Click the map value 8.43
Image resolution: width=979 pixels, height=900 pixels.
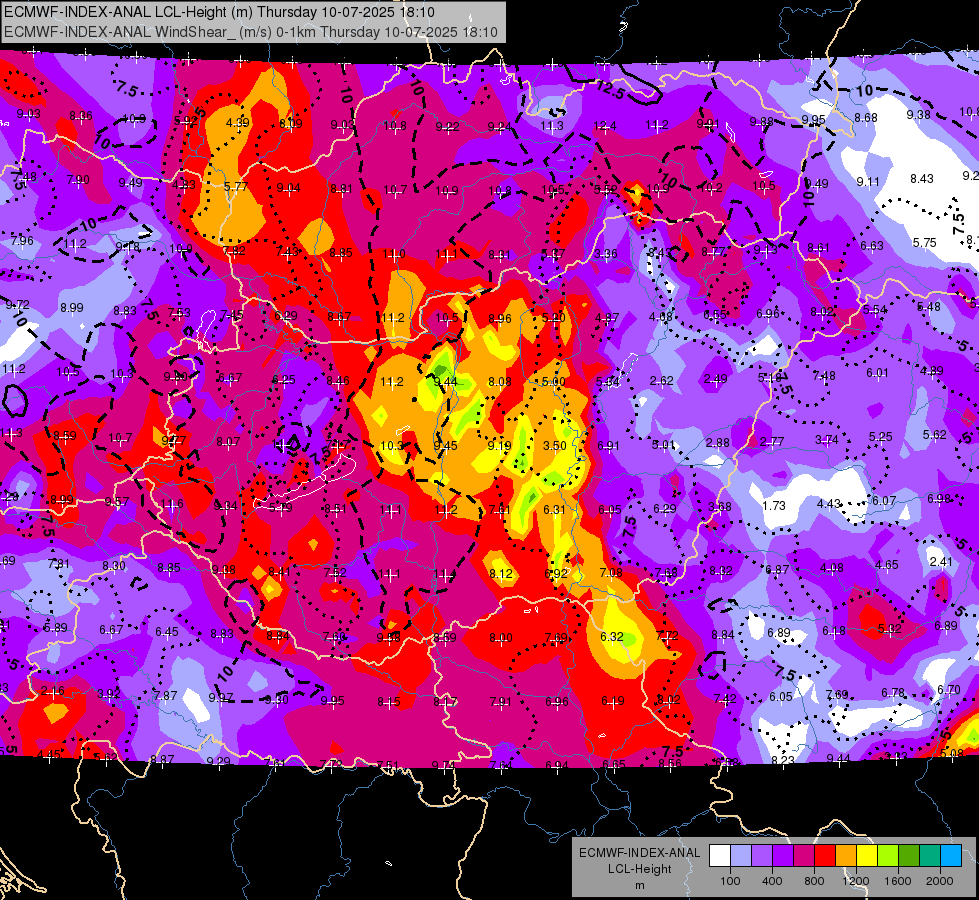coord(922,179)
